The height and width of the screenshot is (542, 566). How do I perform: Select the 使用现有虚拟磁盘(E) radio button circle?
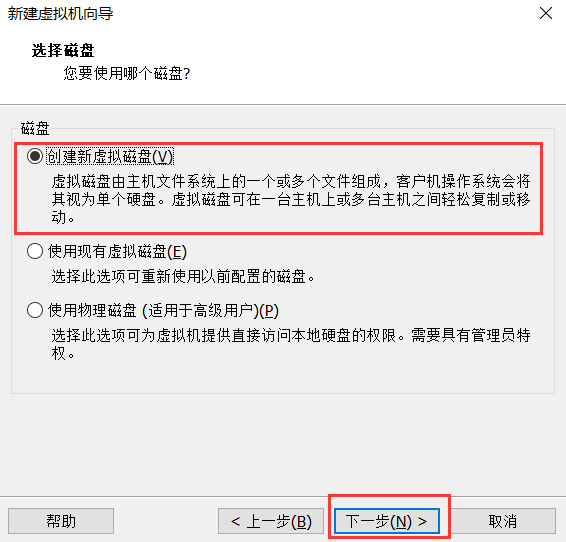point(35,251)
